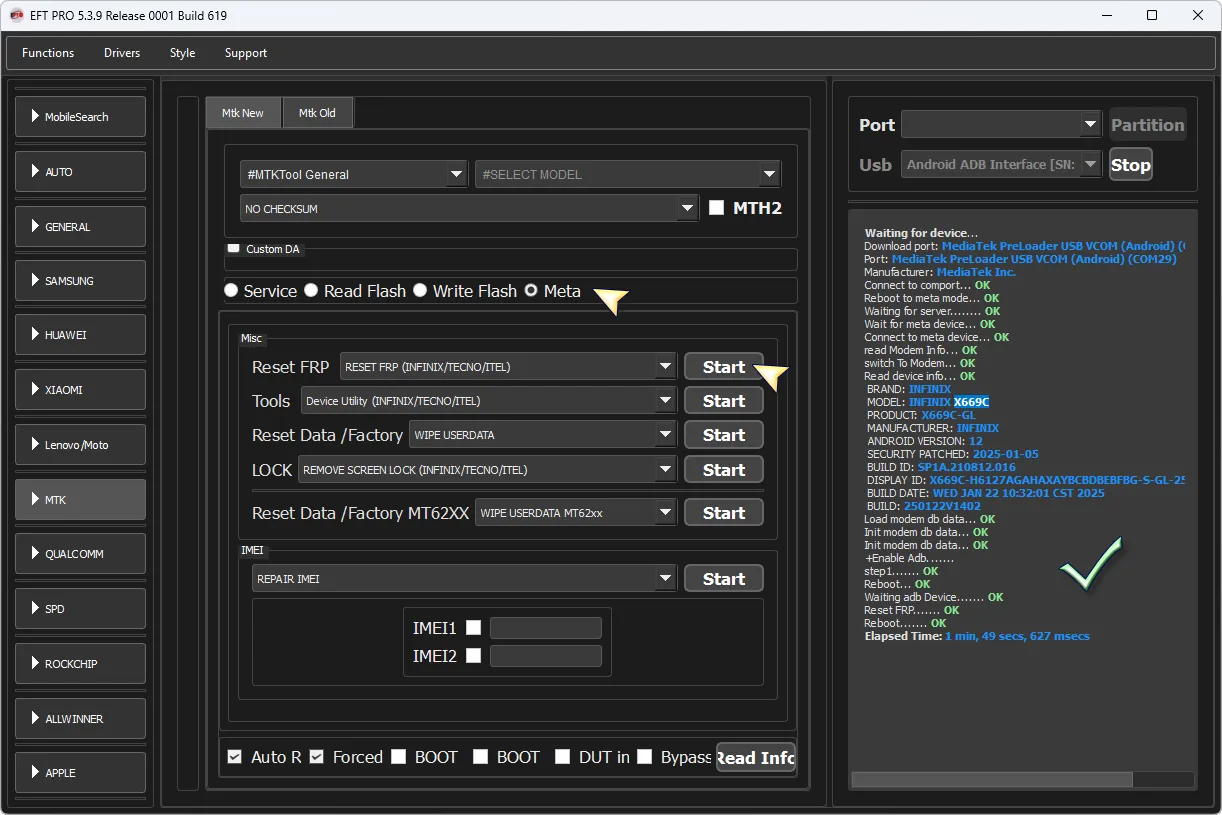Image resolution: width=1222 pixels, height=815 pixels.
Task: Open the HUAWEI sidebar section
Action: click(80, 335)
